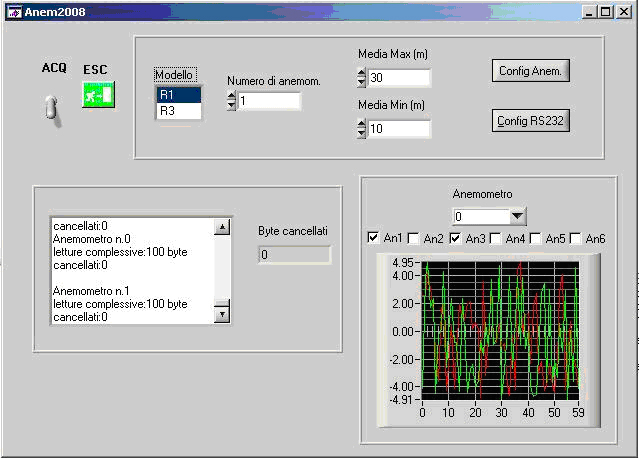This screenshot has width=639, height=458.
Task: Open the Config Anem. dialog
Action: 530,71
